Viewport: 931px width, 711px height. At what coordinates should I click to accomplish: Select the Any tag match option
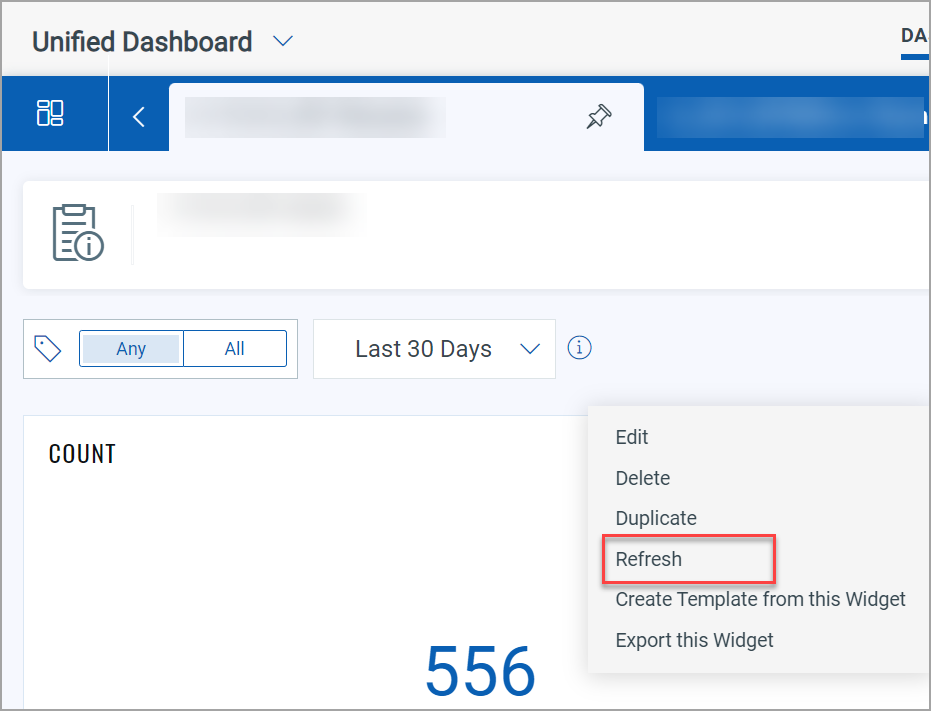click(131, 349)
